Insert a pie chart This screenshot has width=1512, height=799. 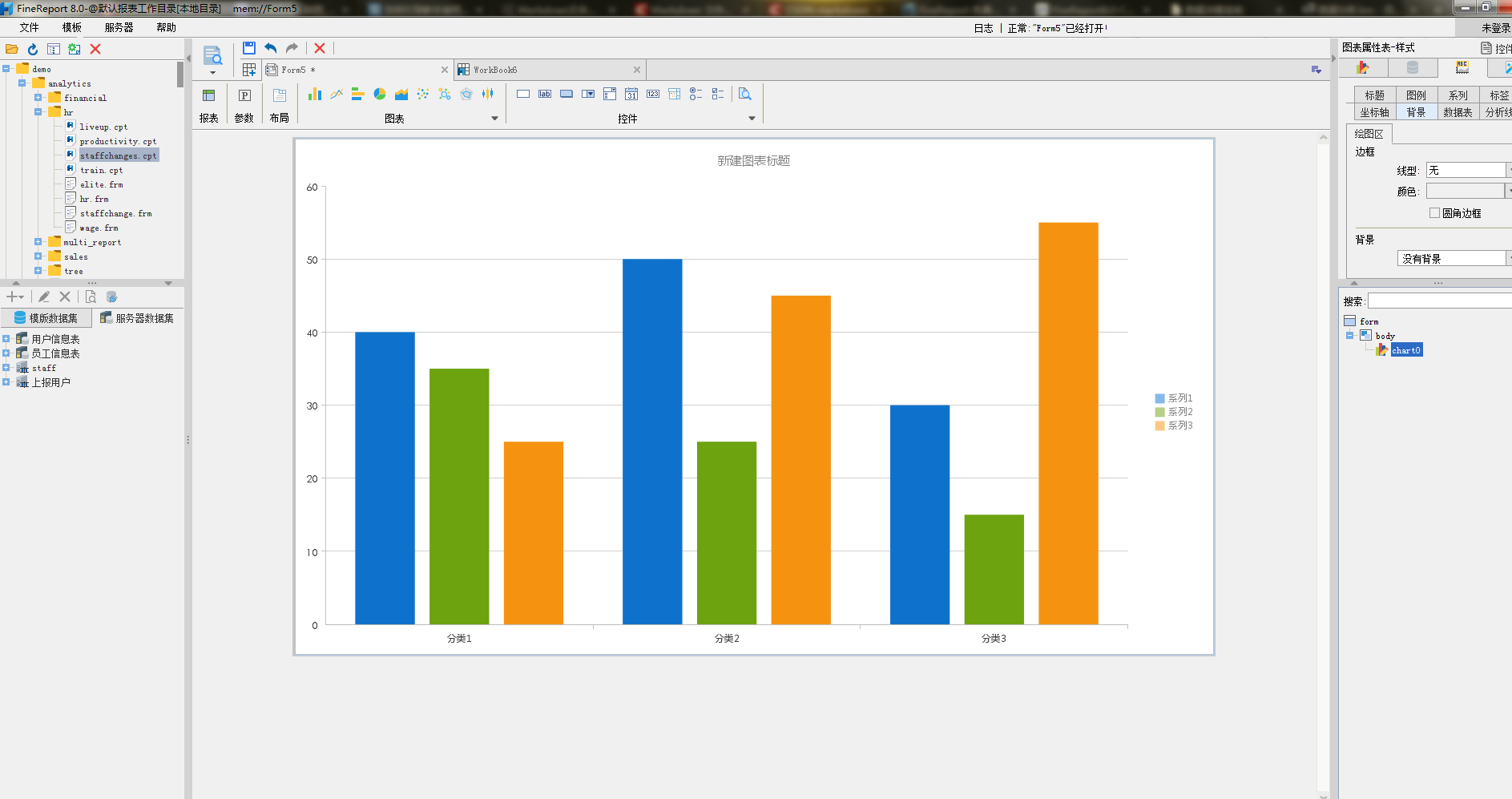pyautogui.click(x=380, y=95)
